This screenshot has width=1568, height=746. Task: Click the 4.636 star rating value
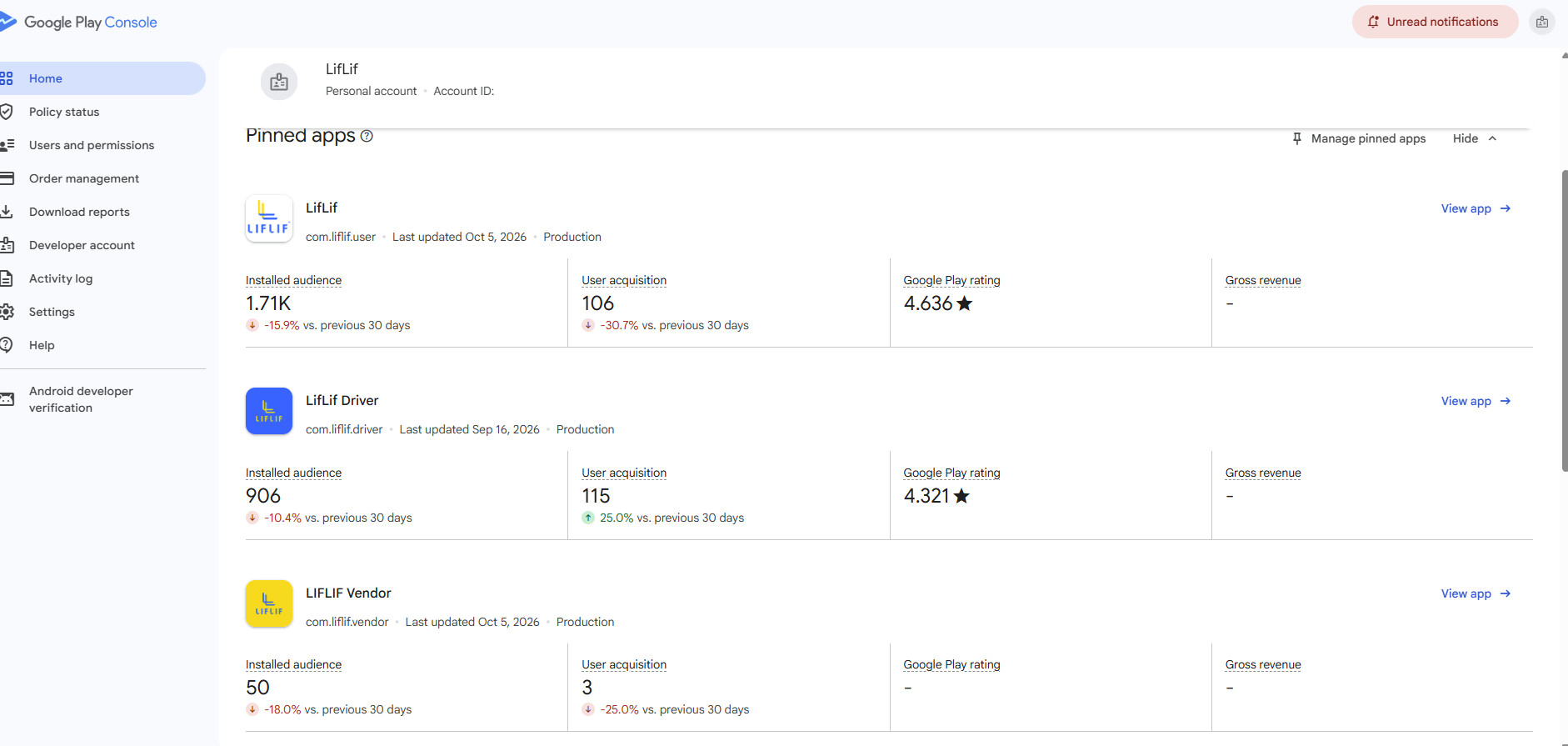click(938, 303)
